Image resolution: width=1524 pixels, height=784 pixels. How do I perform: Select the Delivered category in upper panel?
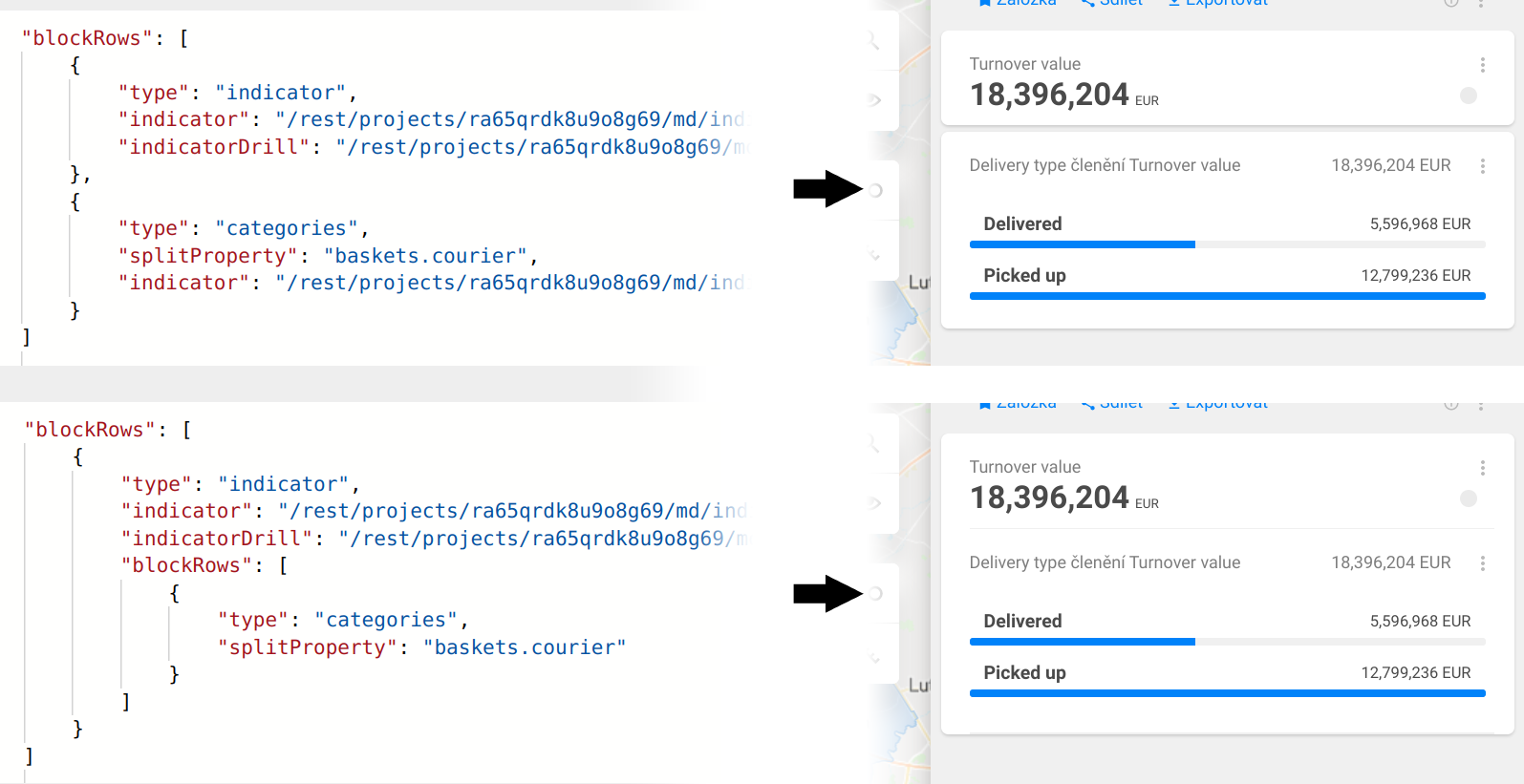tap(1022, 223)
